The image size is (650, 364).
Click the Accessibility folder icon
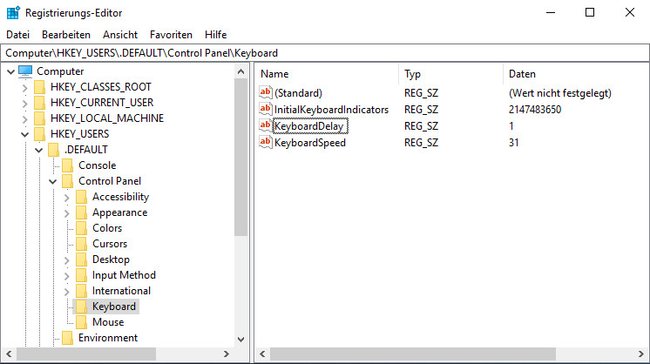point(81,197)
